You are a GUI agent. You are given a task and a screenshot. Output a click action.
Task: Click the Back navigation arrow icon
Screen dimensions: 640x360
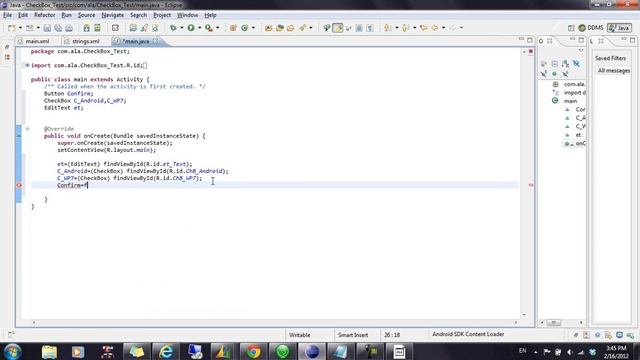(435, 28)
